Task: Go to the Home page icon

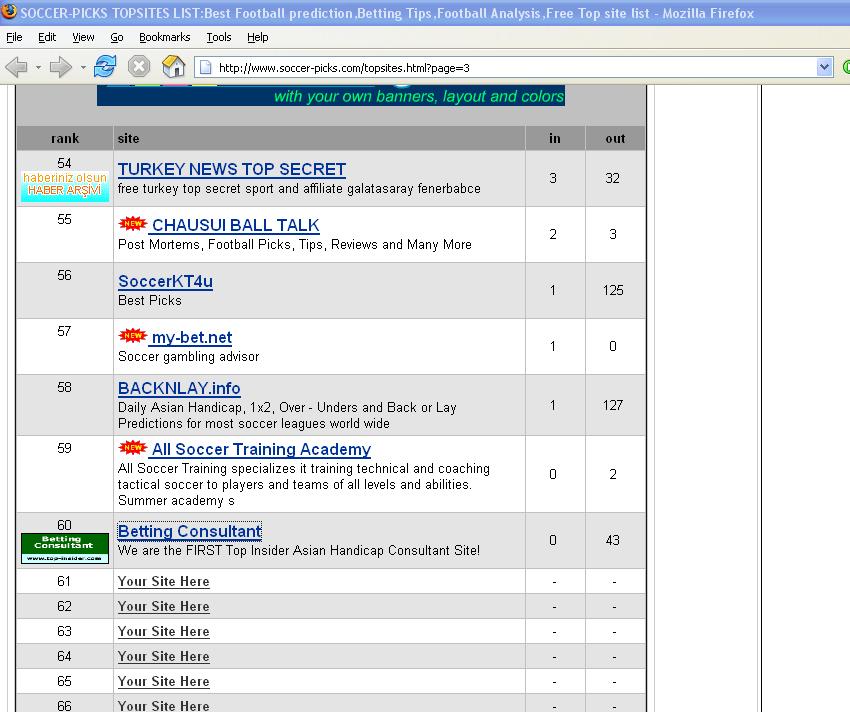Action: point(173,67)
